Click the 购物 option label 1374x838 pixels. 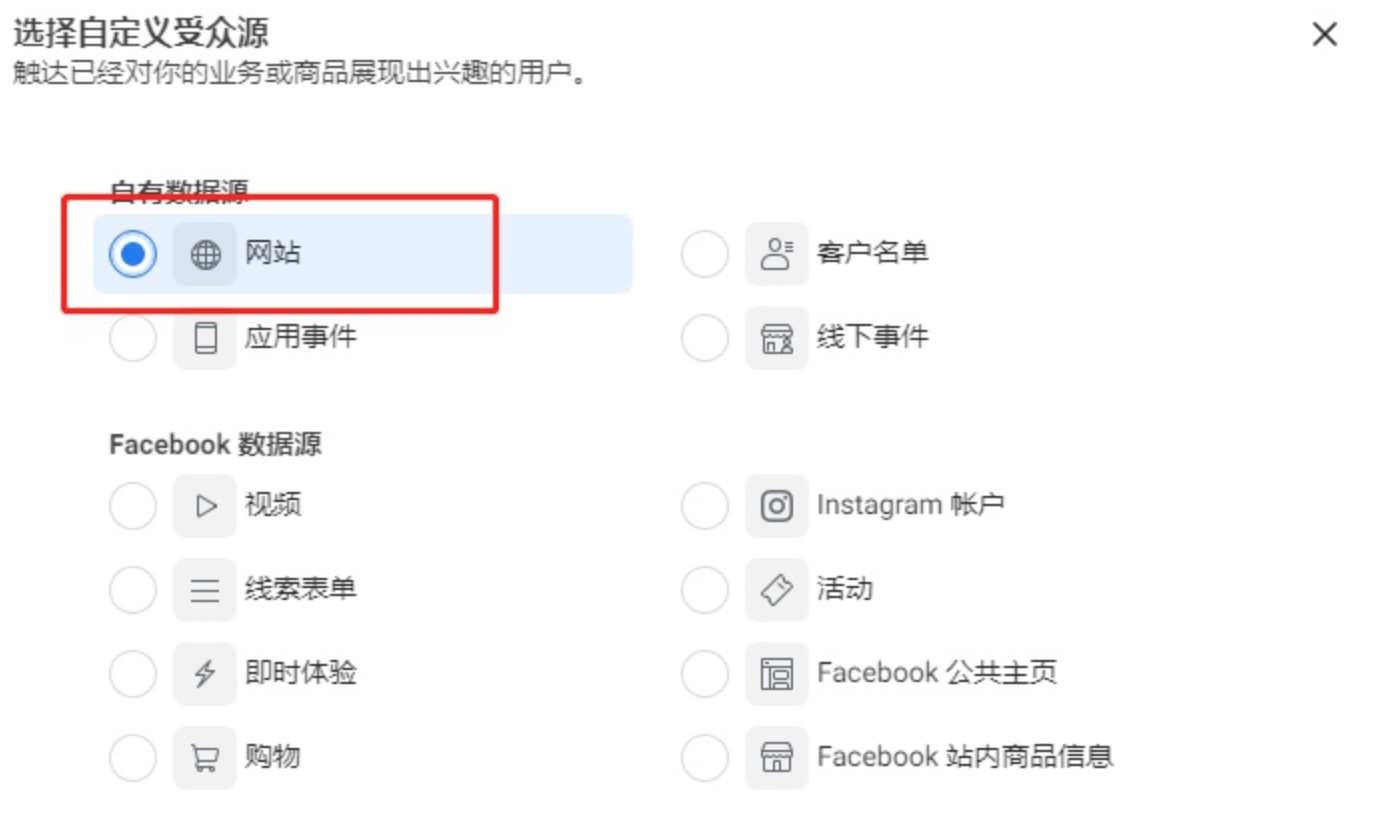pyautogui.click(x=272, y=757)
